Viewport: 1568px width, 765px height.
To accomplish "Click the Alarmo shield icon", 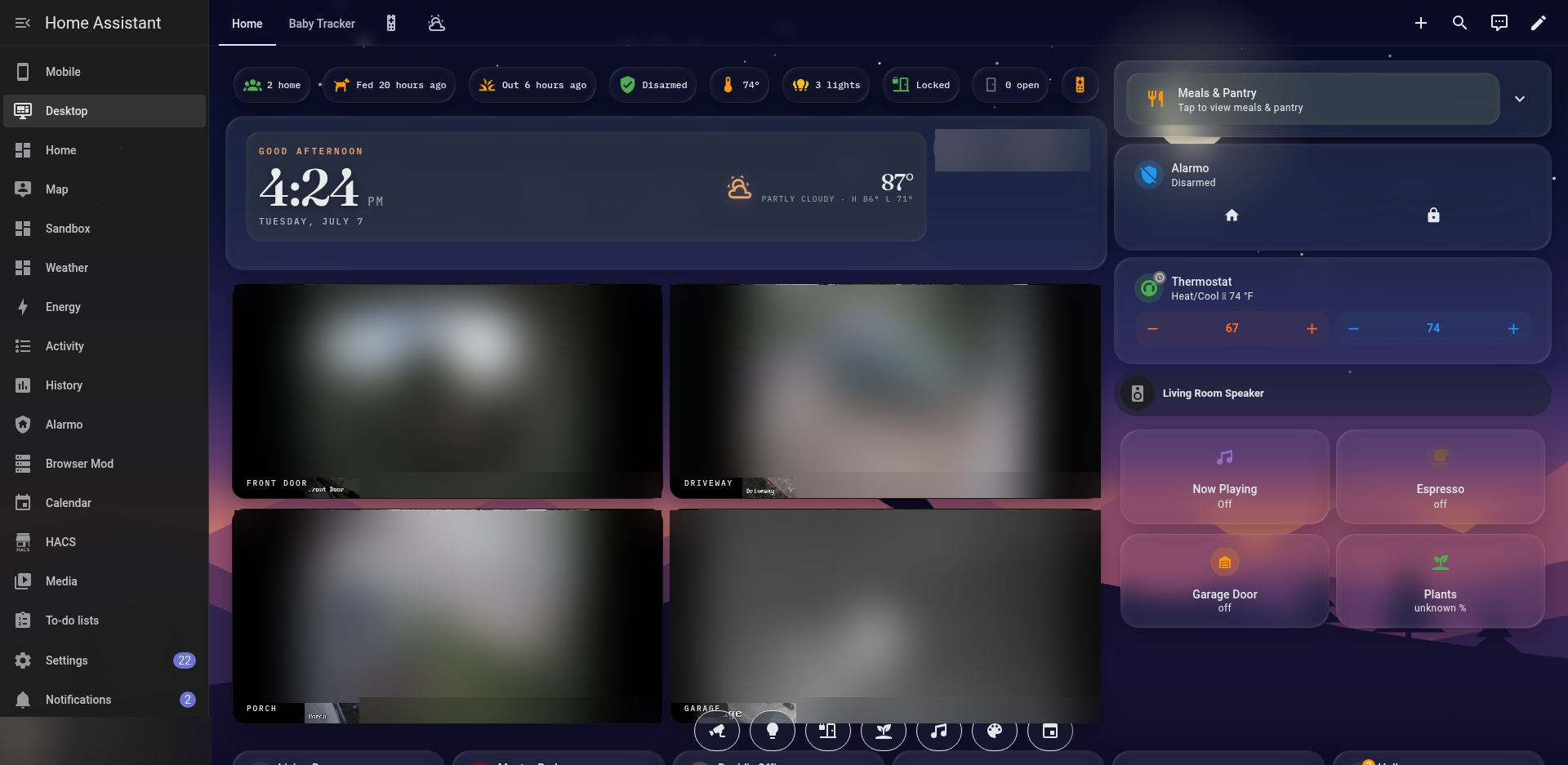I will pyautogui.click(x=1149, y=175).
